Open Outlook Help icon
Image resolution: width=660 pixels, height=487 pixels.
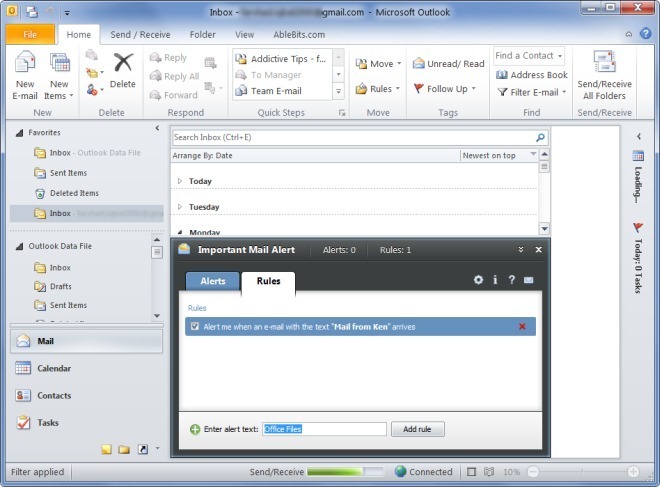click(645, 34)
